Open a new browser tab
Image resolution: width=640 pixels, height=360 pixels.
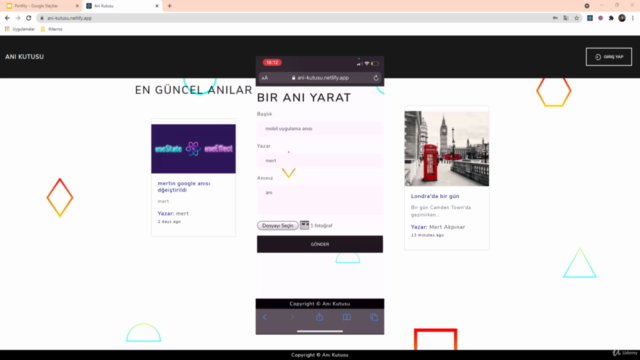[169, 6]
